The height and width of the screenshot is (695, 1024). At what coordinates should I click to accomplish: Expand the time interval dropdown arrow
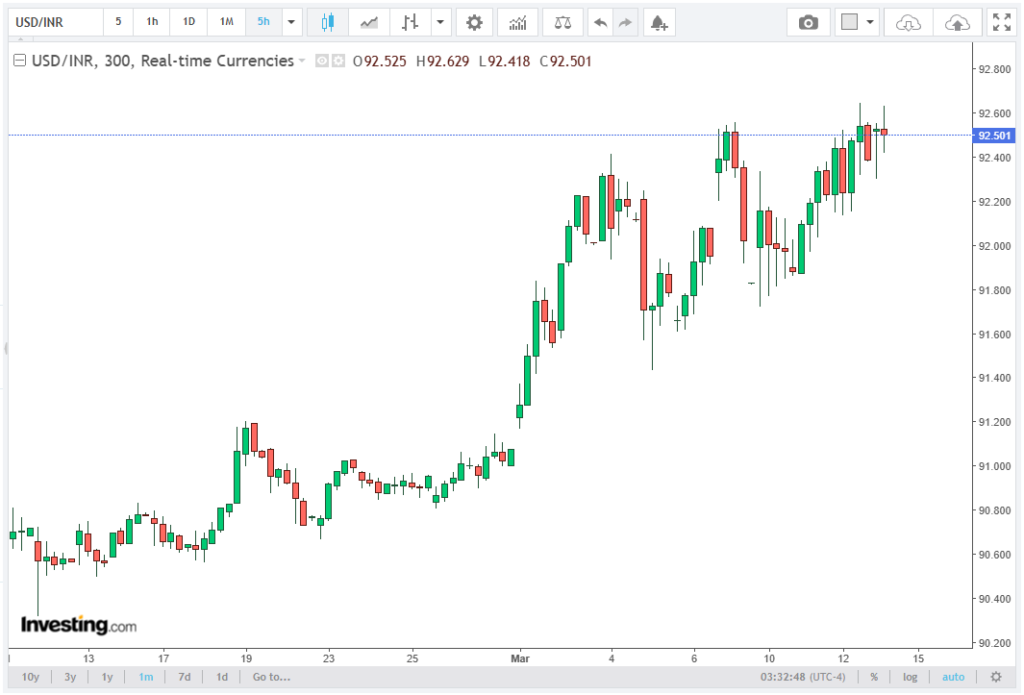[x=291, y=22]
